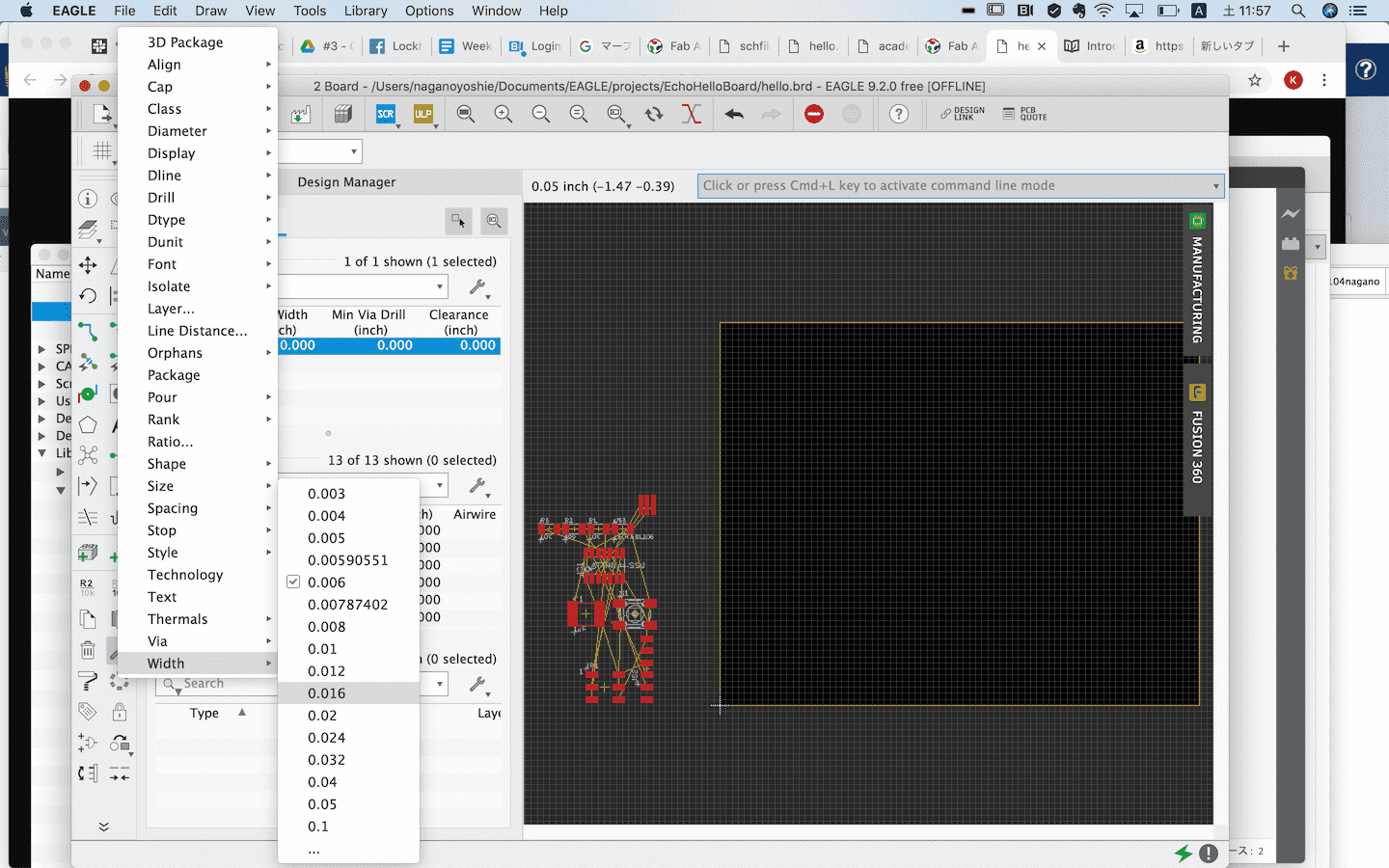Click the Delete trash can tool
Viewport: 1389px width, 868px height.
pos(88,650)
